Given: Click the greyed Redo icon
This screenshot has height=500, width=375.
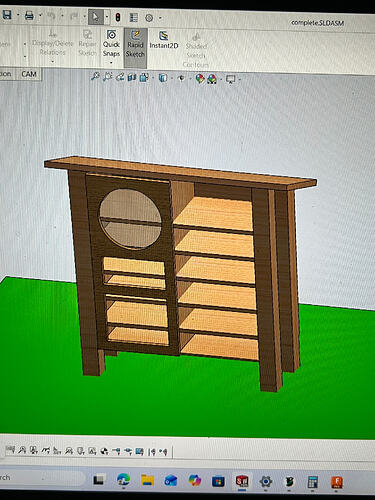Looking at the screenshot, I should 74,16.
